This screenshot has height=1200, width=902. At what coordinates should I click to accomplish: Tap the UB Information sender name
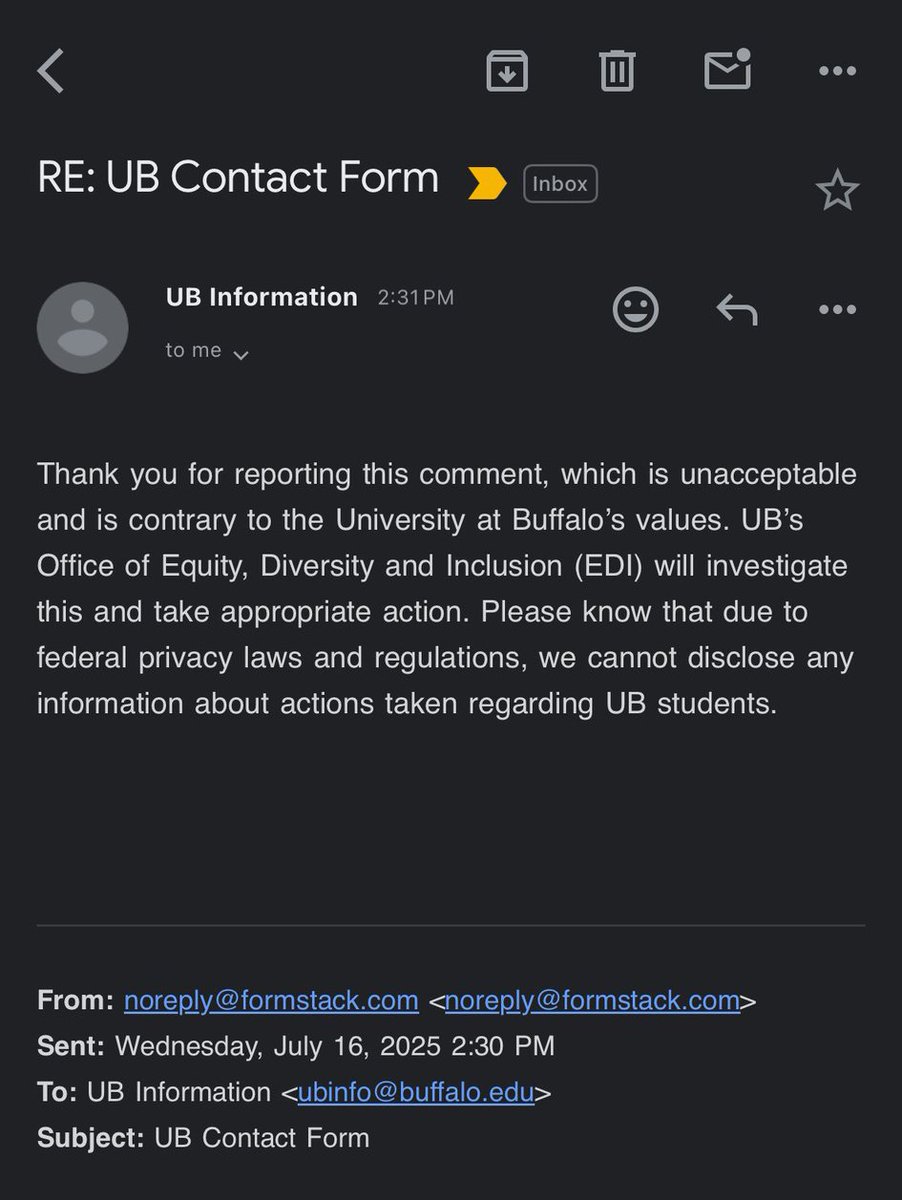click(x=262, y=297)
